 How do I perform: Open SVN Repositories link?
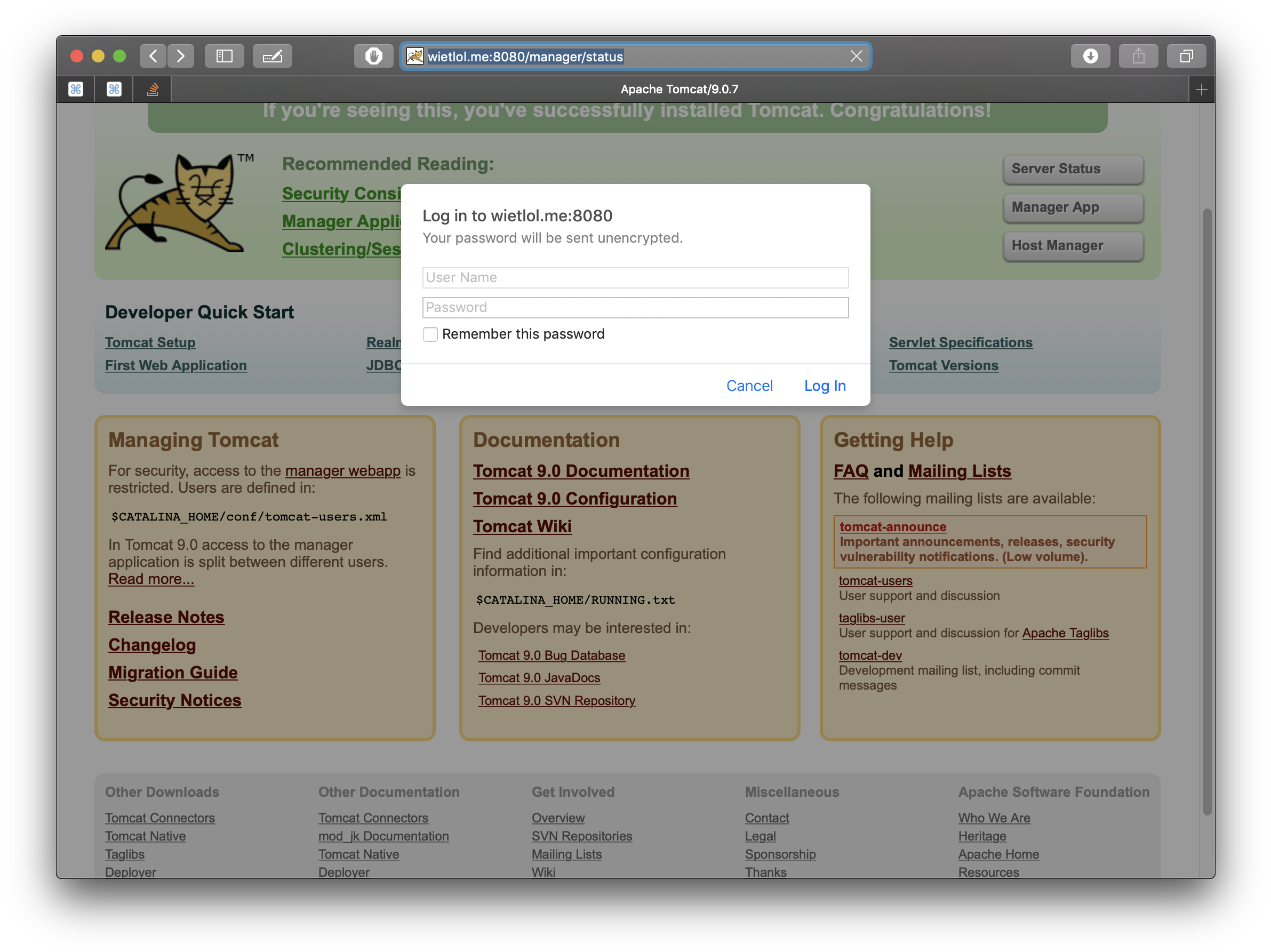coord(581,836)
